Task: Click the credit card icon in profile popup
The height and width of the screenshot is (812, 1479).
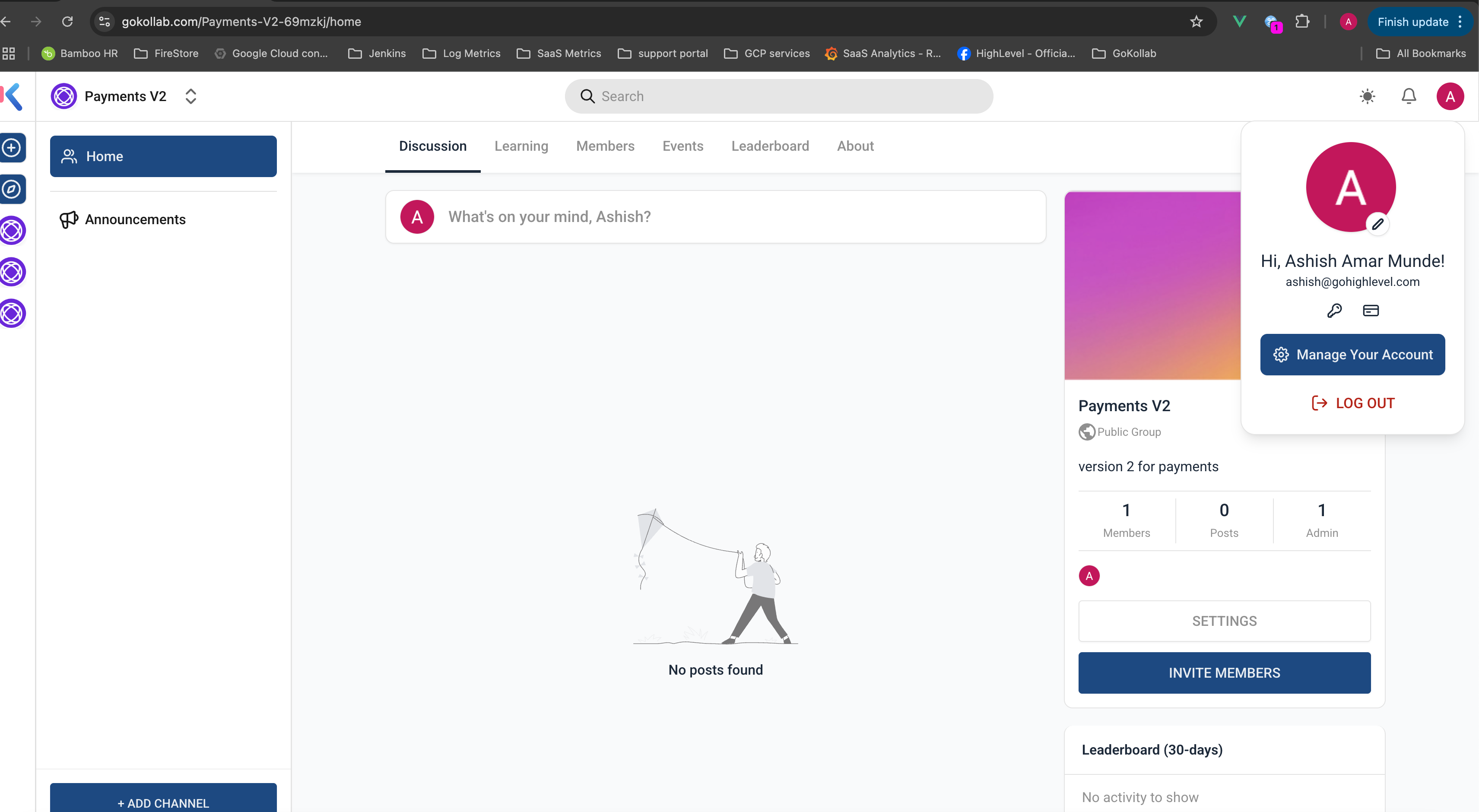Action: [1371, 311]
